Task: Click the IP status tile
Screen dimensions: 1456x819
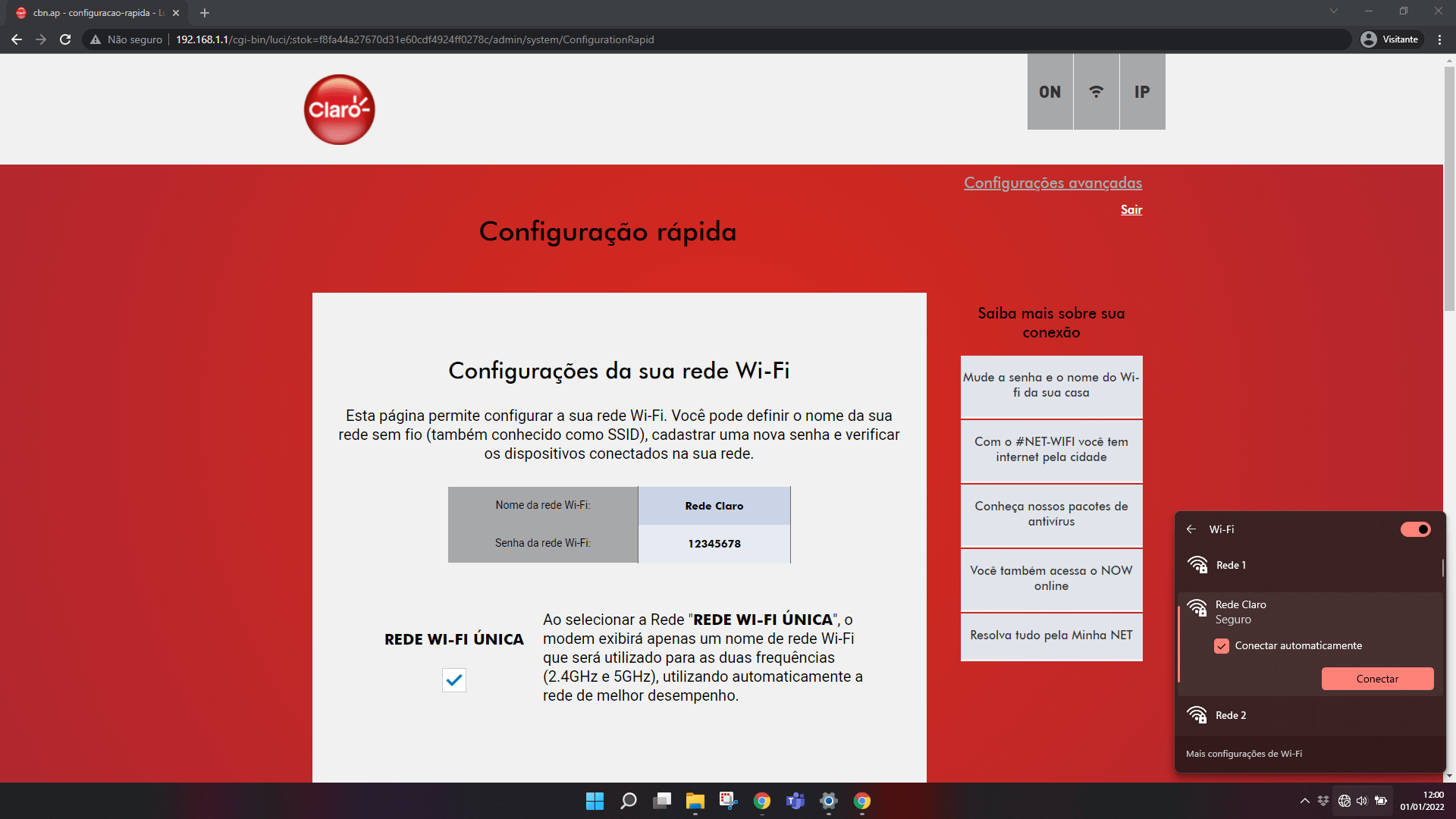Action: coord(1142,92)
